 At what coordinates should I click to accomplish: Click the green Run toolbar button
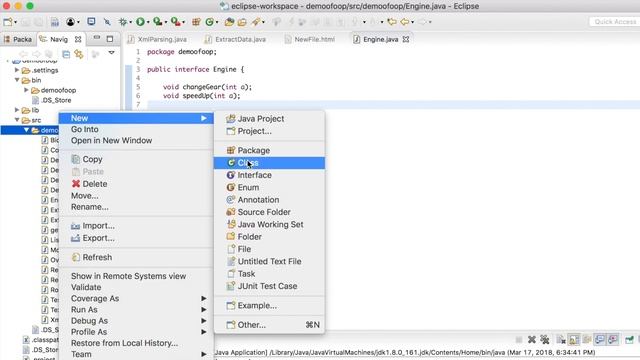140,22
